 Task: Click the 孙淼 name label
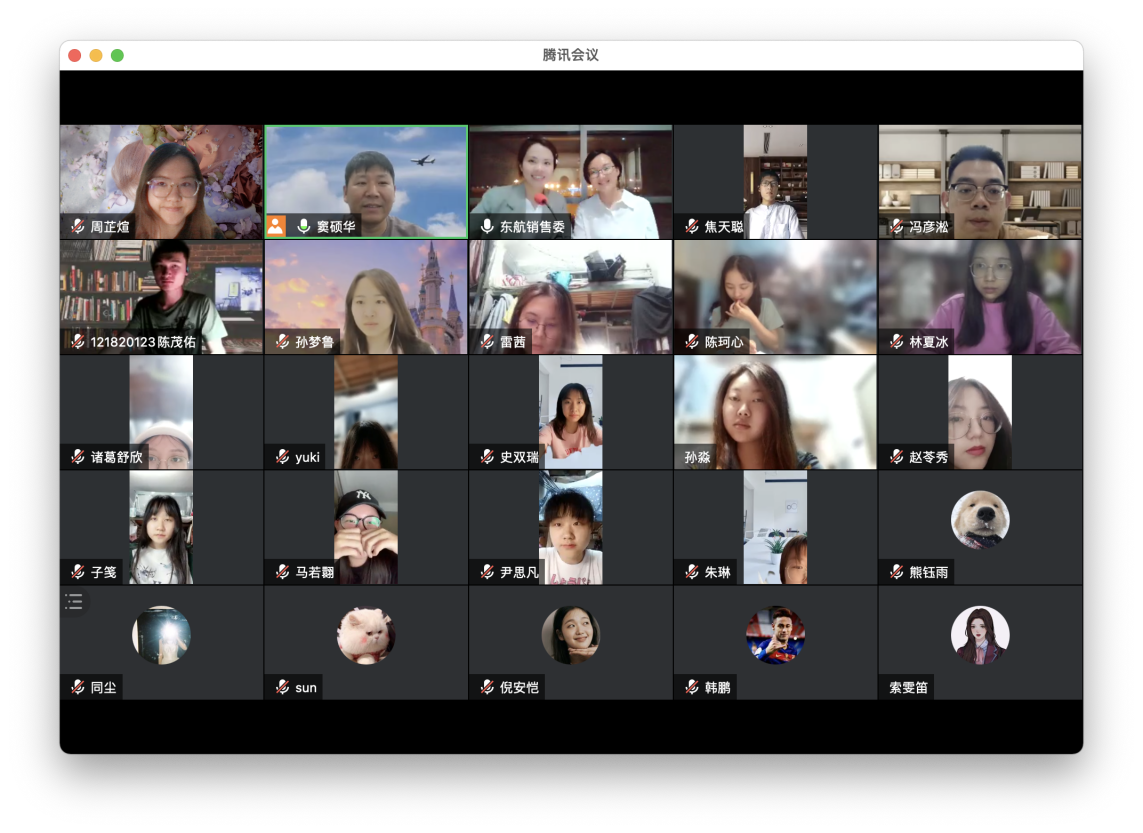(x=697, y=457)
